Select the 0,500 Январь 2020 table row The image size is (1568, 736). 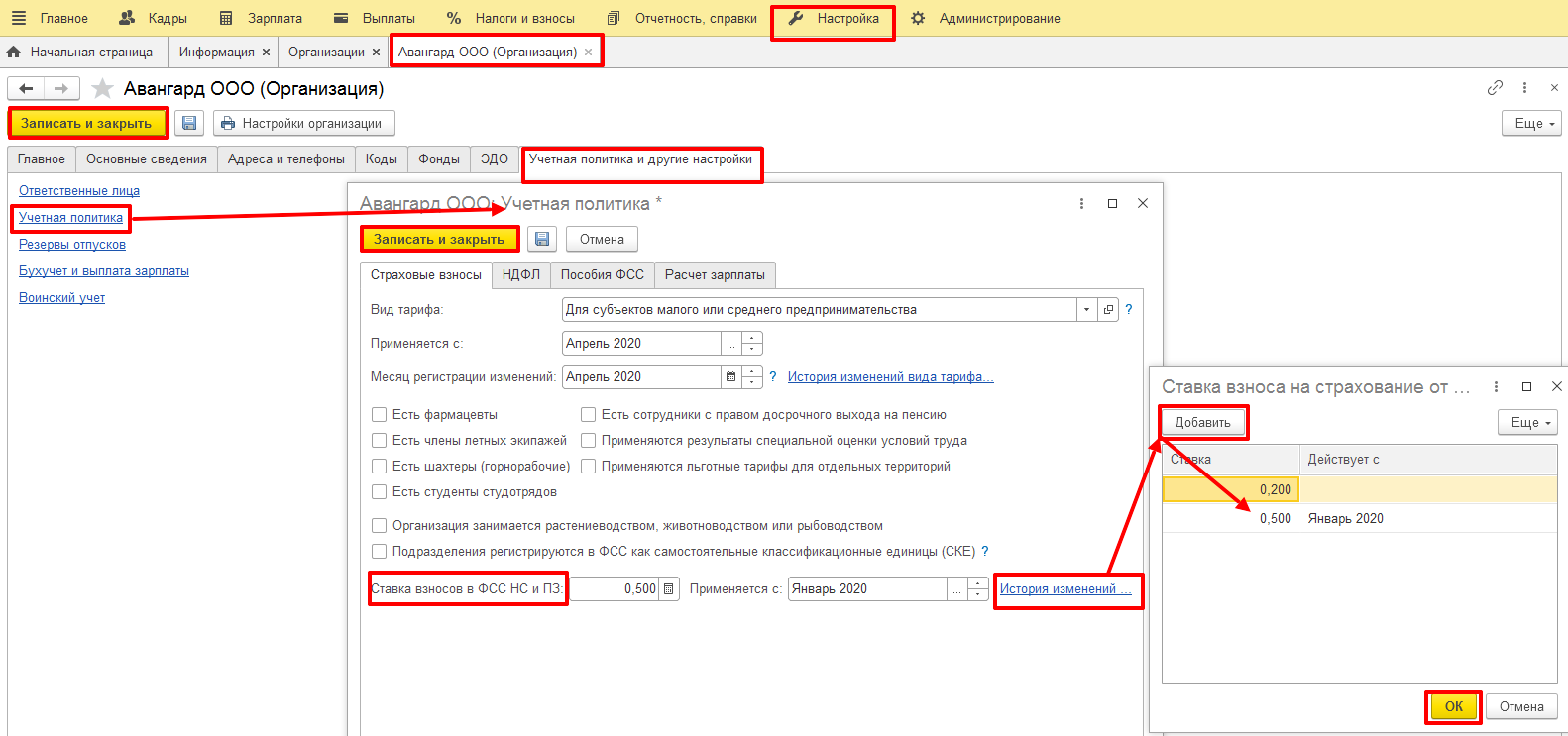1358,519
